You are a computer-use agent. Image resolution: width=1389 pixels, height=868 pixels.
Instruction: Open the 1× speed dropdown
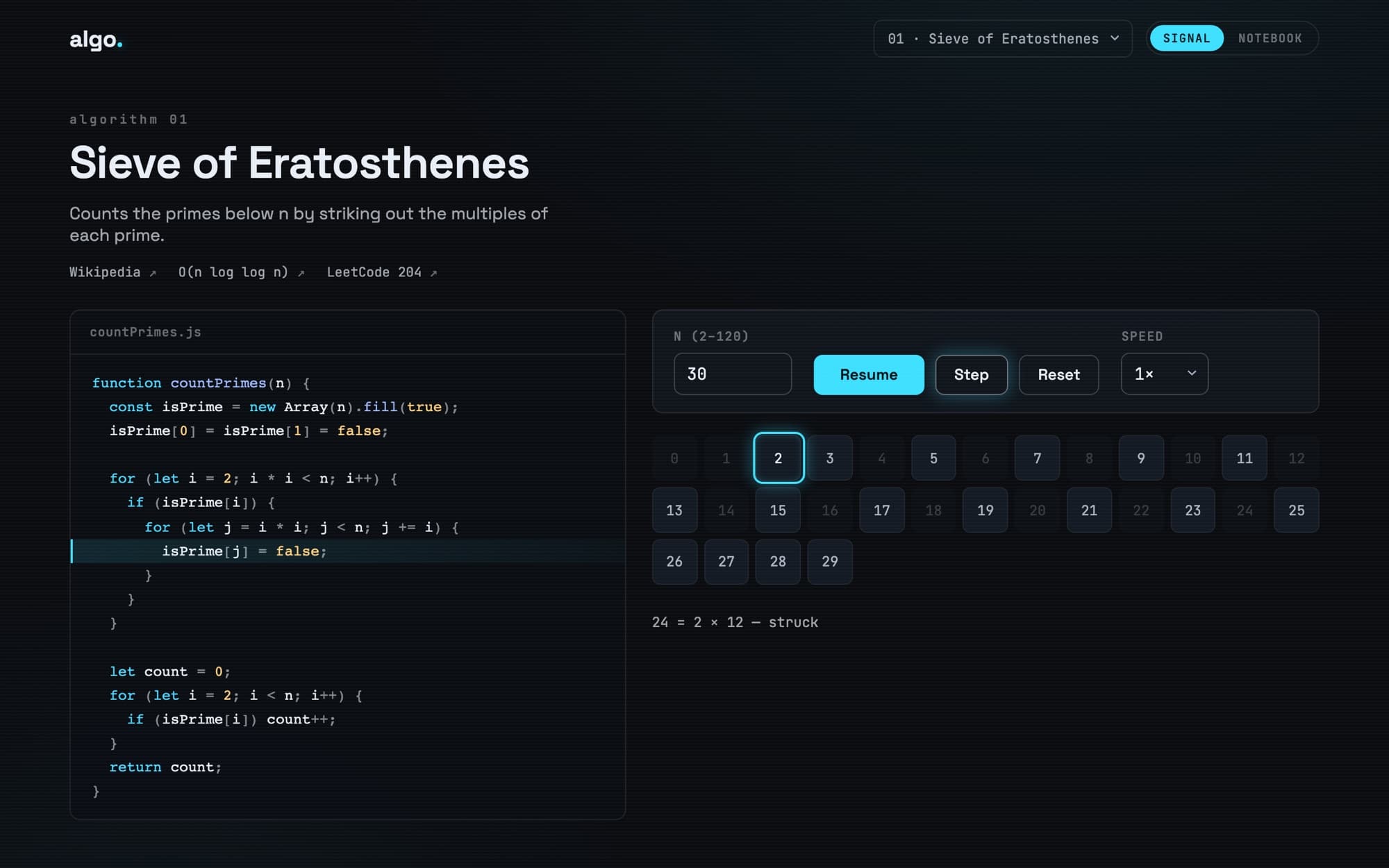point(1165,374)
